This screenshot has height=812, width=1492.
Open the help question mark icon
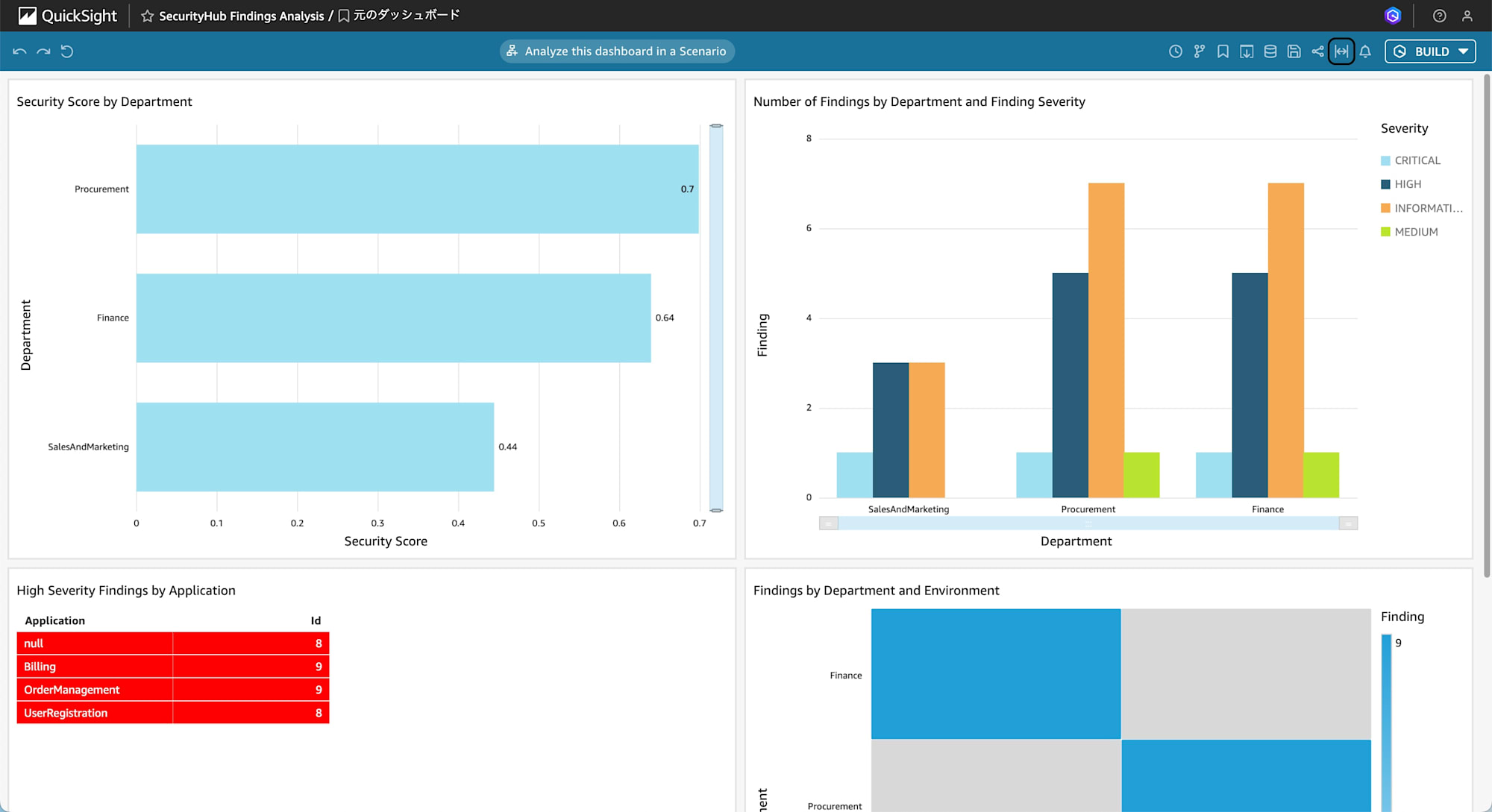[1440, 16]
